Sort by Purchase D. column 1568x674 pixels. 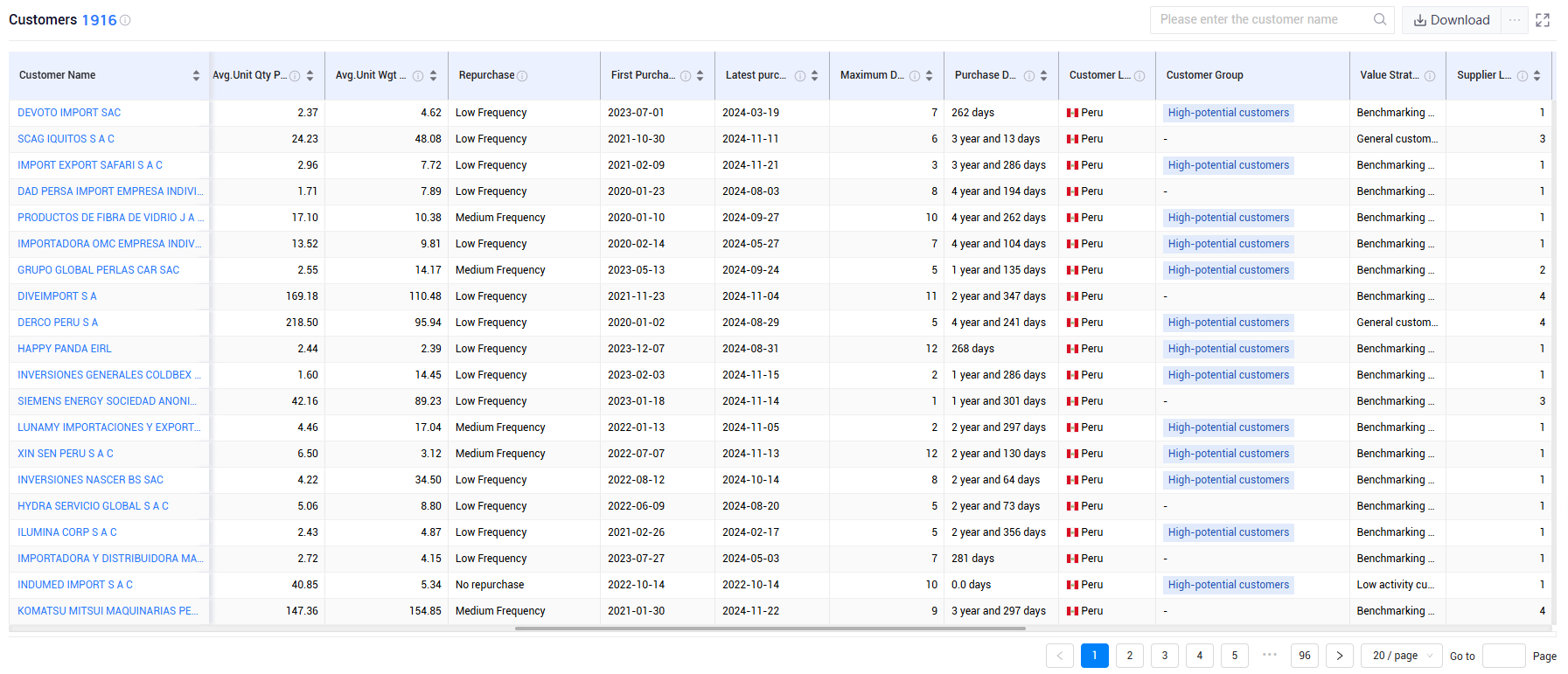coord(1043,76)
